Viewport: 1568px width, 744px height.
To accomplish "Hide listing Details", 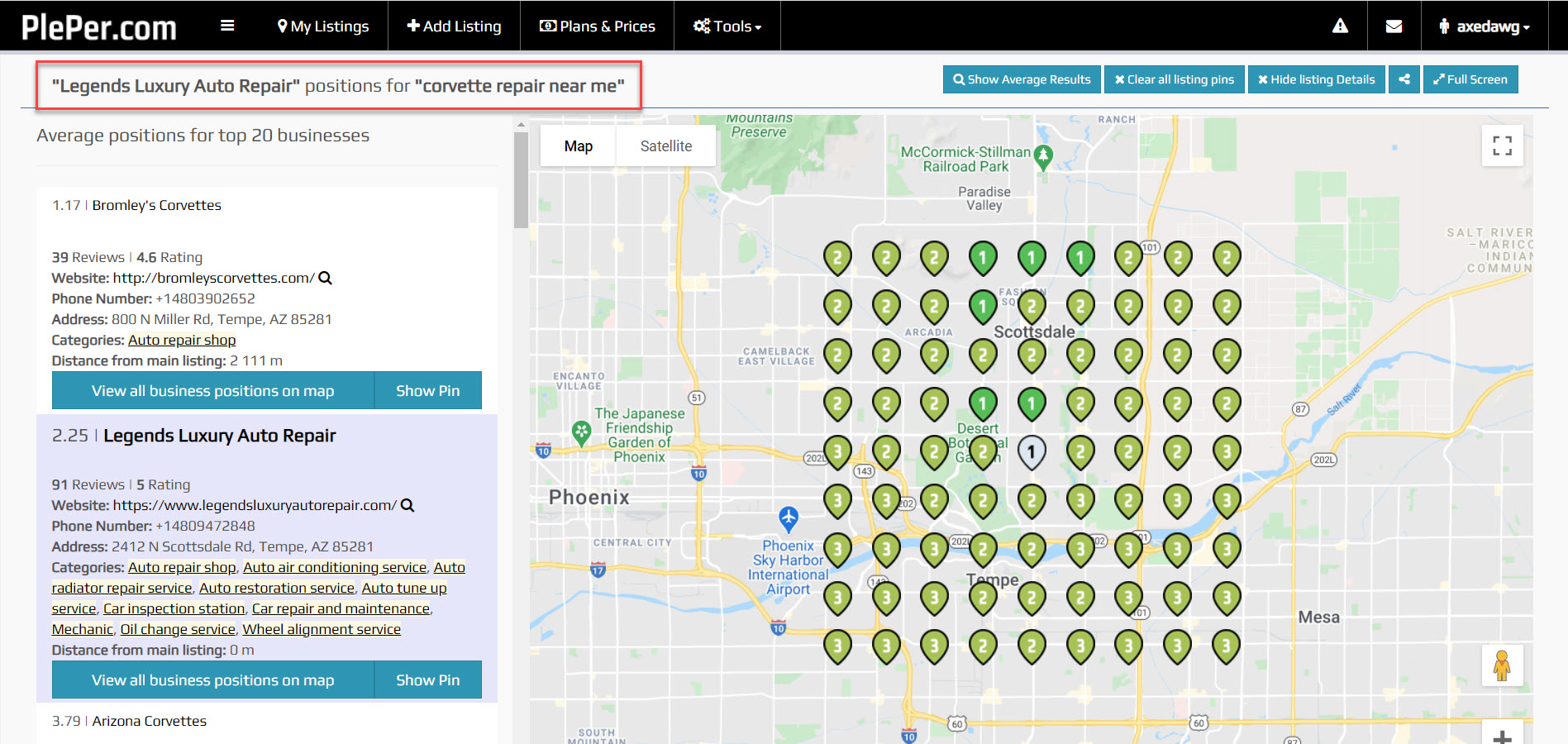I will click(1317, 79).
